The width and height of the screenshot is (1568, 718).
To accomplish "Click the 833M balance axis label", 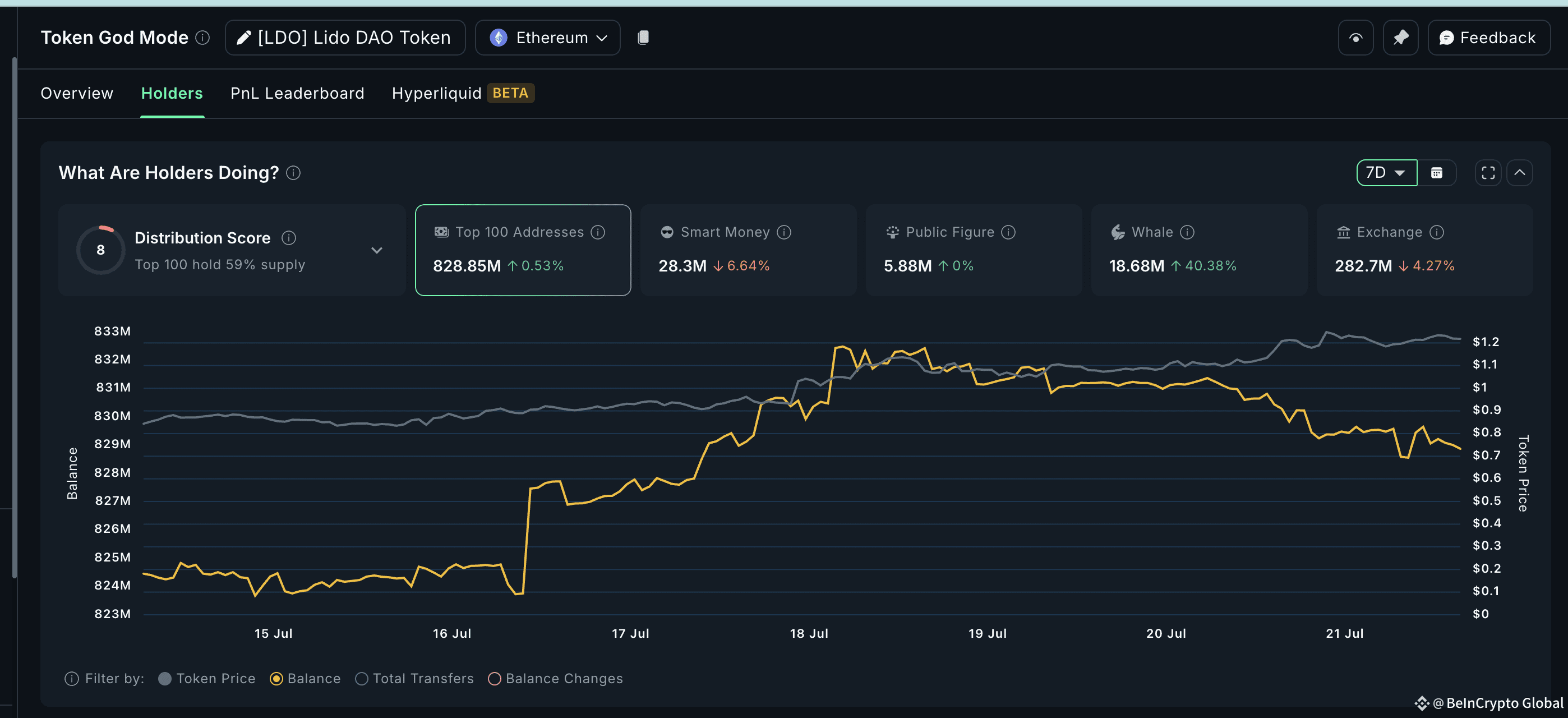I will pos(113,332).
